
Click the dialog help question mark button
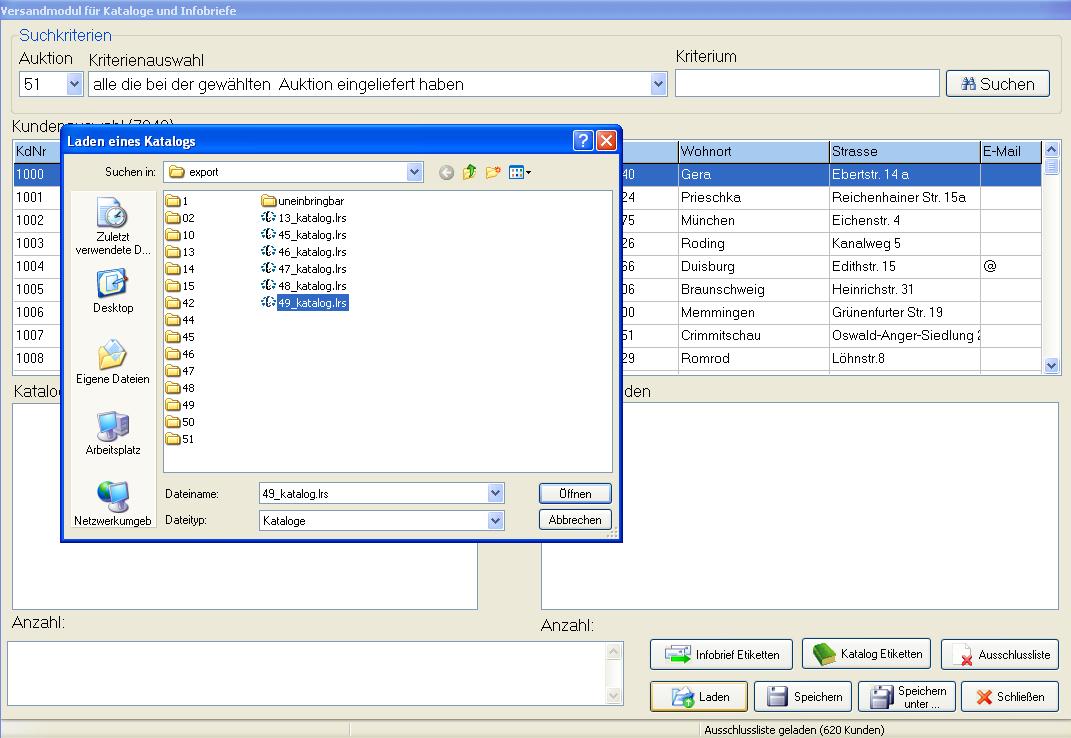[x=583, y=141]
